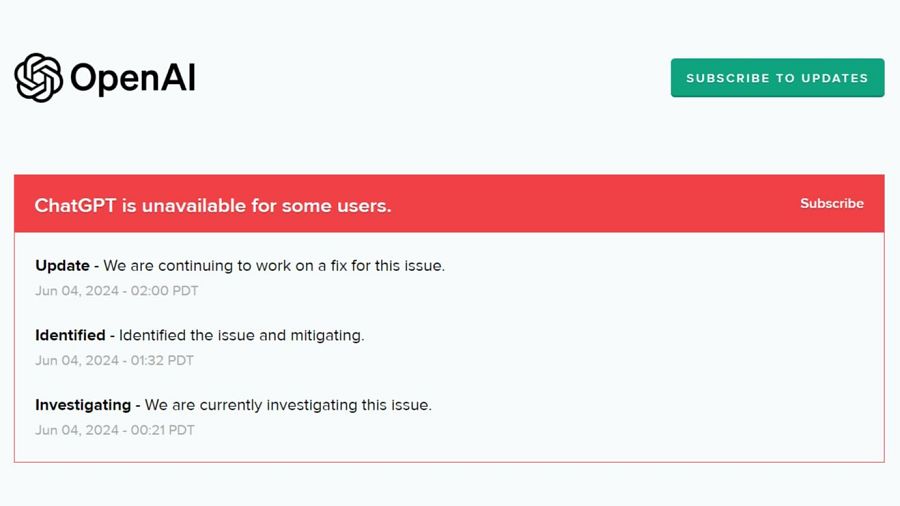Click the OpenAI wordmark text

(x=133, y=79)
